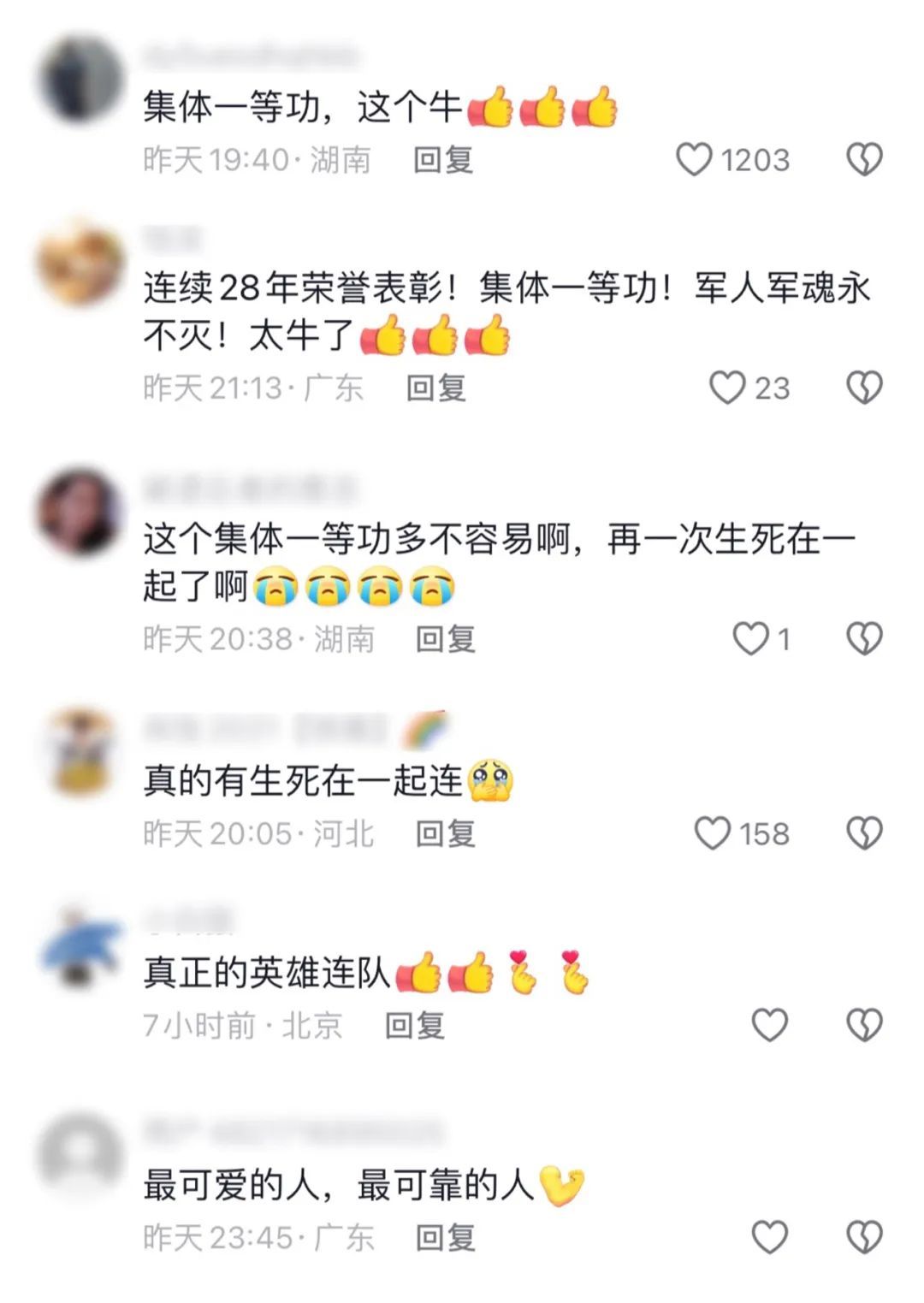Like the 最可爱的人，最可靠的人 comment

(x=769, y=1237)
